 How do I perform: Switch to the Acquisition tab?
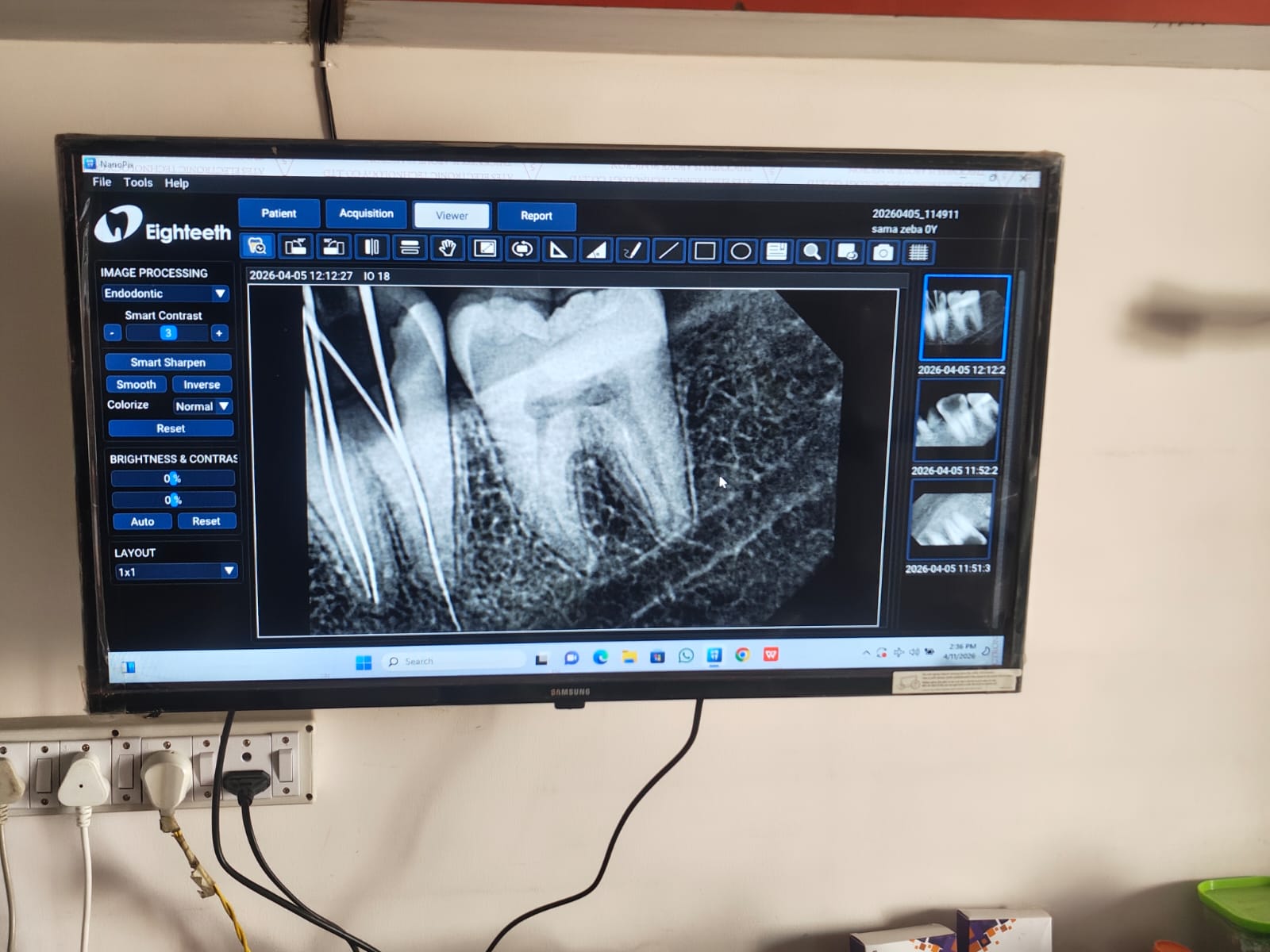coord(366,213)
